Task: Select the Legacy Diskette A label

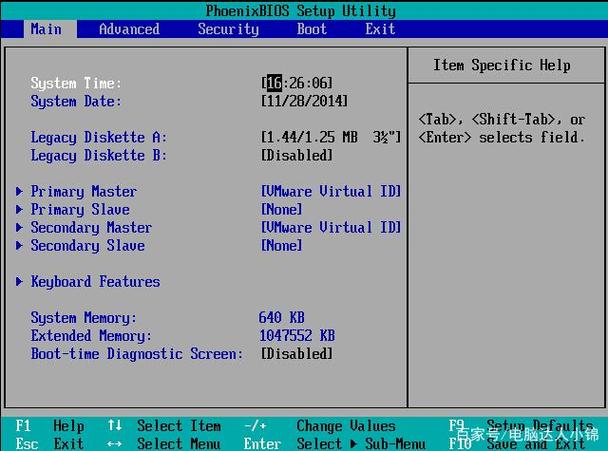Action: point(99,138)
